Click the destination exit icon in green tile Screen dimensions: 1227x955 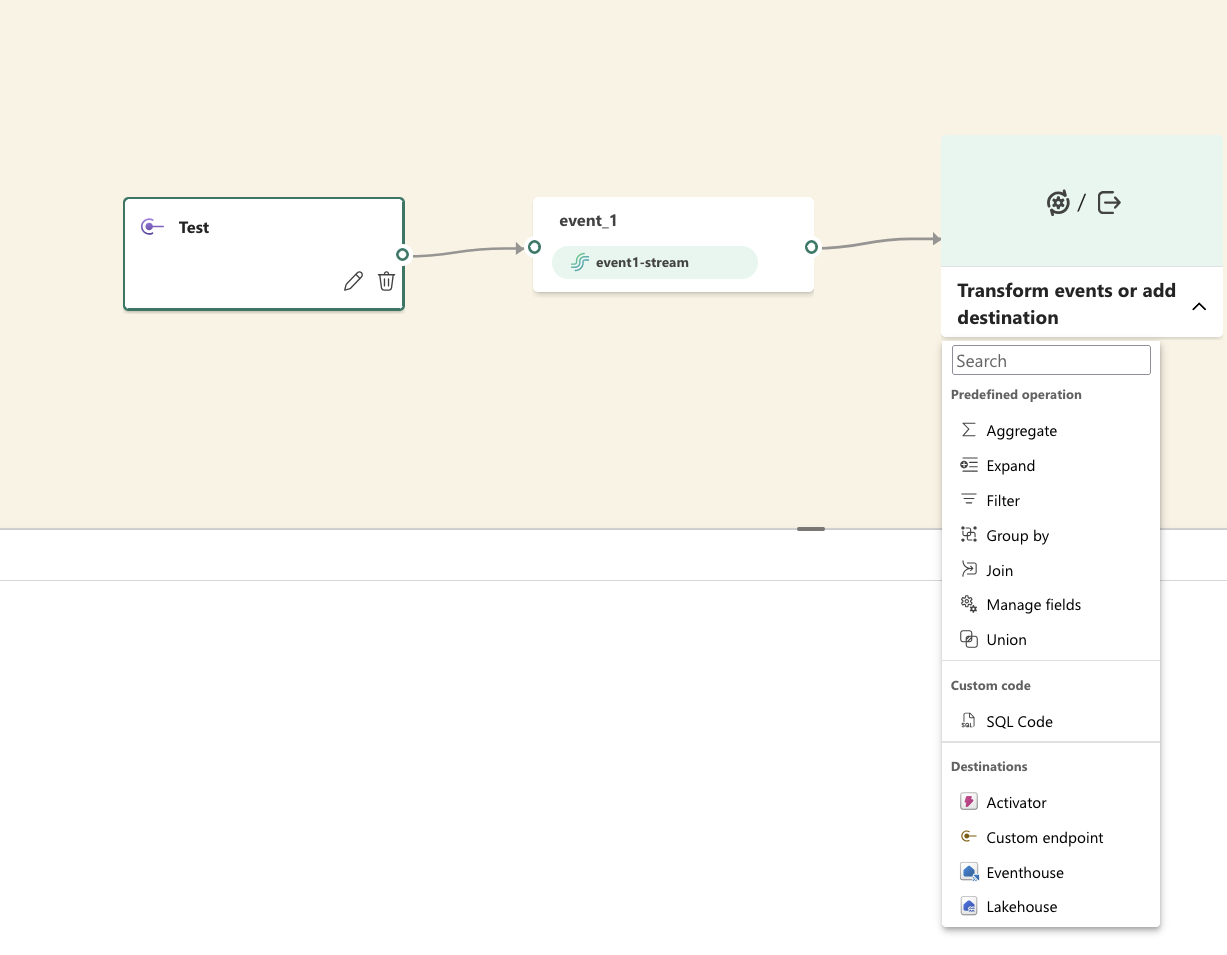tap(1109, 203)
